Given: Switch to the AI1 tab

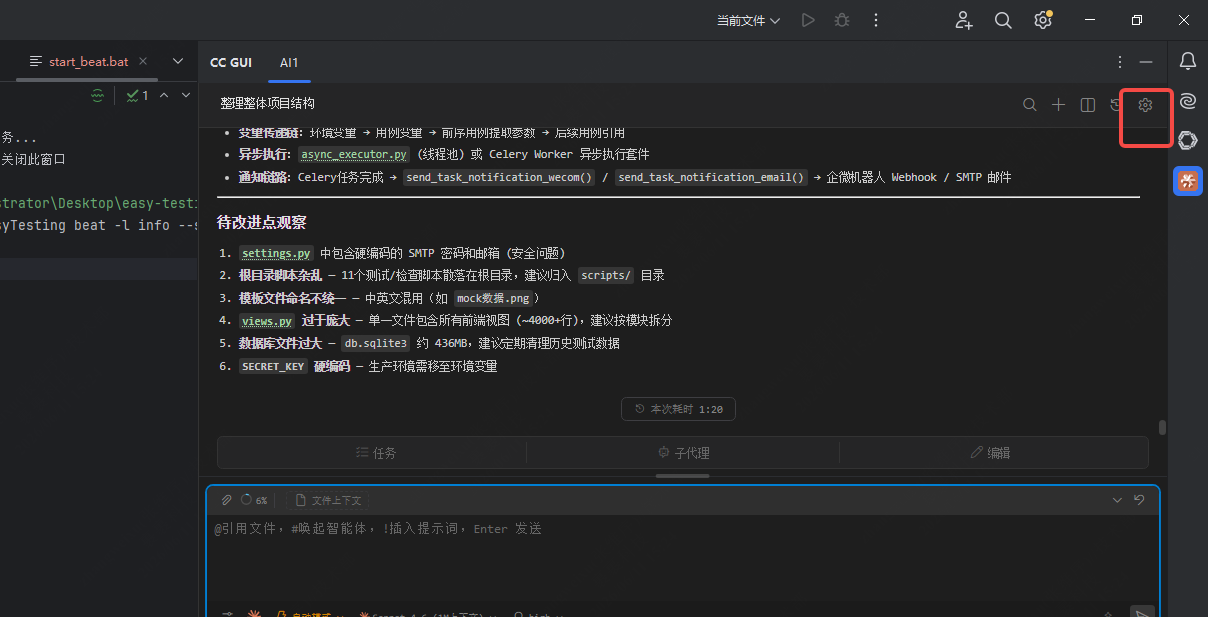Looking at the screenshot, I should [289, 62].
